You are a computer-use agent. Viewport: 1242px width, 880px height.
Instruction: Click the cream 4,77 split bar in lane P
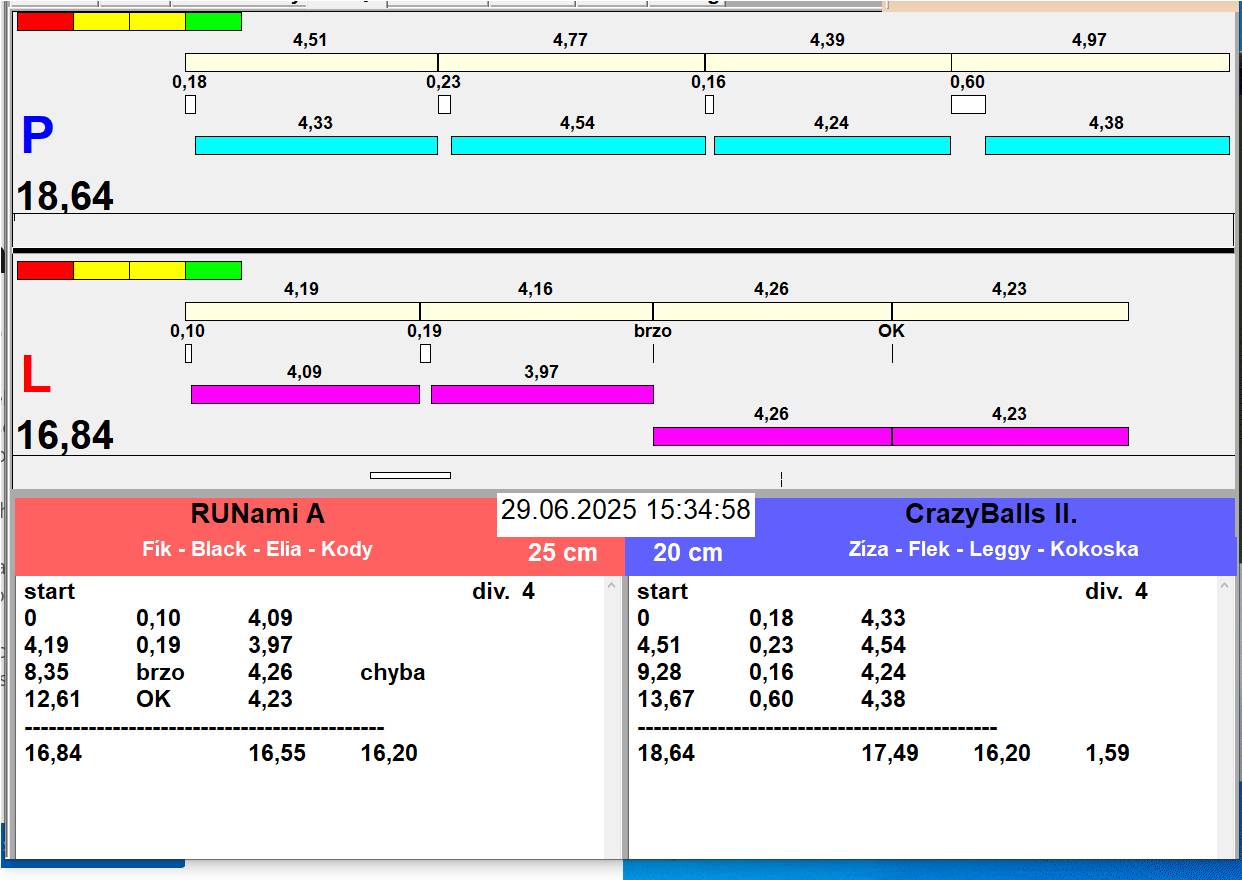point(571,62)
